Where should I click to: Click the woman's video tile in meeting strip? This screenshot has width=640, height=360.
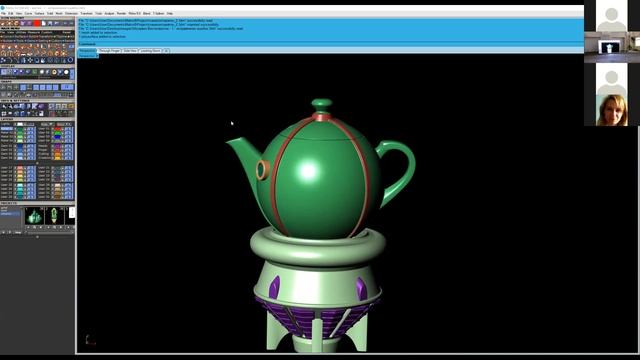(x=611, y=109)
